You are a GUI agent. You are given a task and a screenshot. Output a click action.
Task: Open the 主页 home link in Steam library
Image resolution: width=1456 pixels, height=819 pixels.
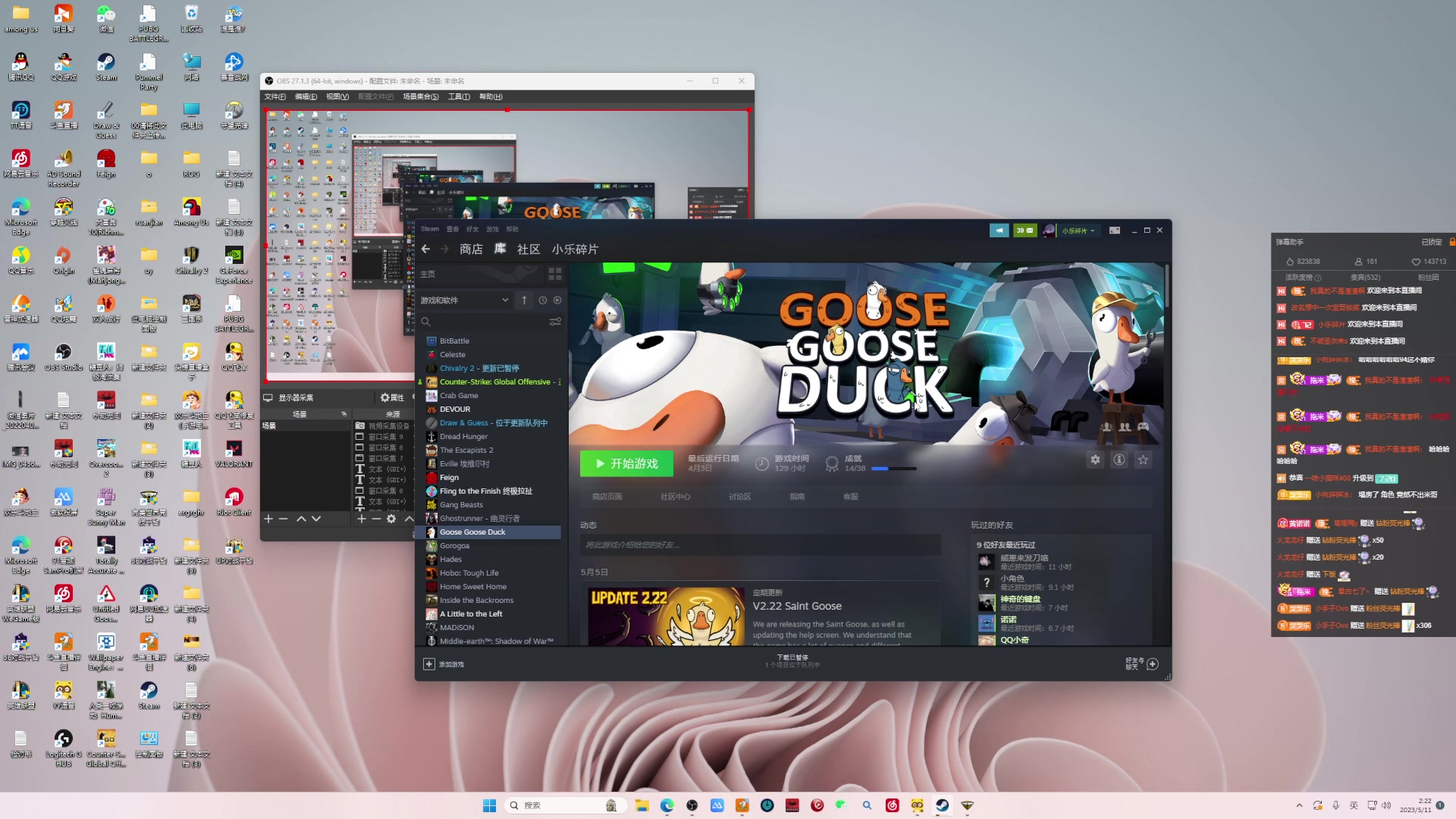point(428,274)
